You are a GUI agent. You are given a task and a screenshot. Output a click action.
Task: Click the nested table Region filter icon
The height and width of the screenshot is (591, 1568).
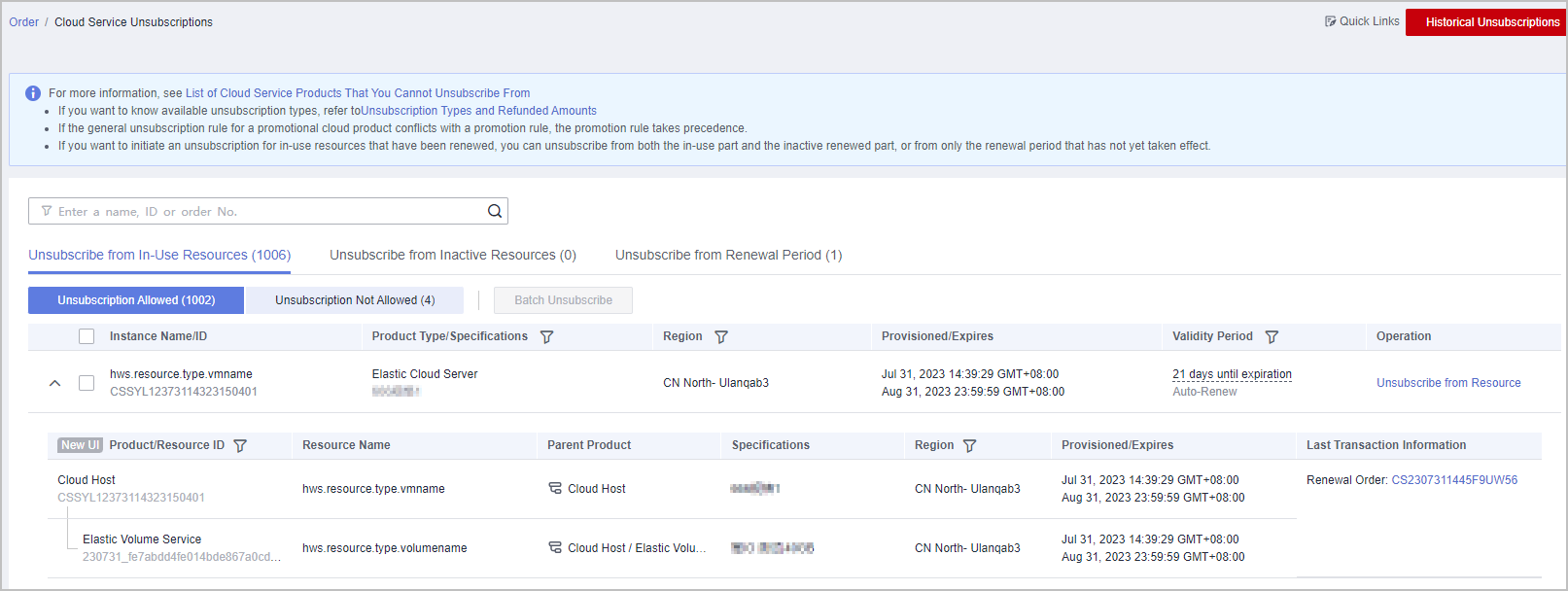click(x=969, y=445)
